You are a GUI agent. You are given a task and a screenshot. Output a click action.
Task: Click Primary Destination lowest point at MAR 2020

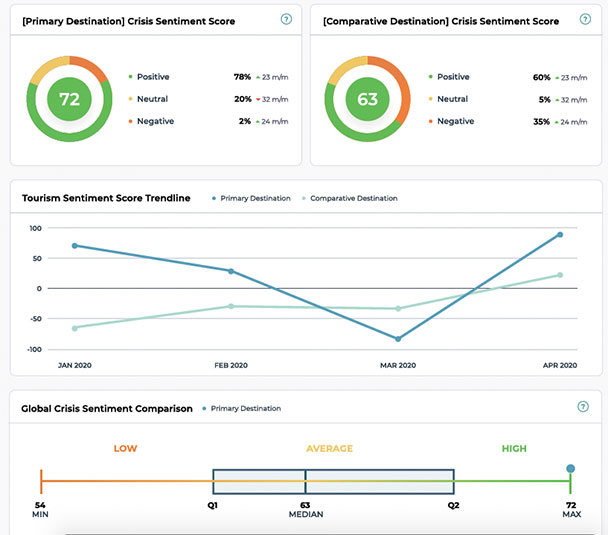[399, 339]
